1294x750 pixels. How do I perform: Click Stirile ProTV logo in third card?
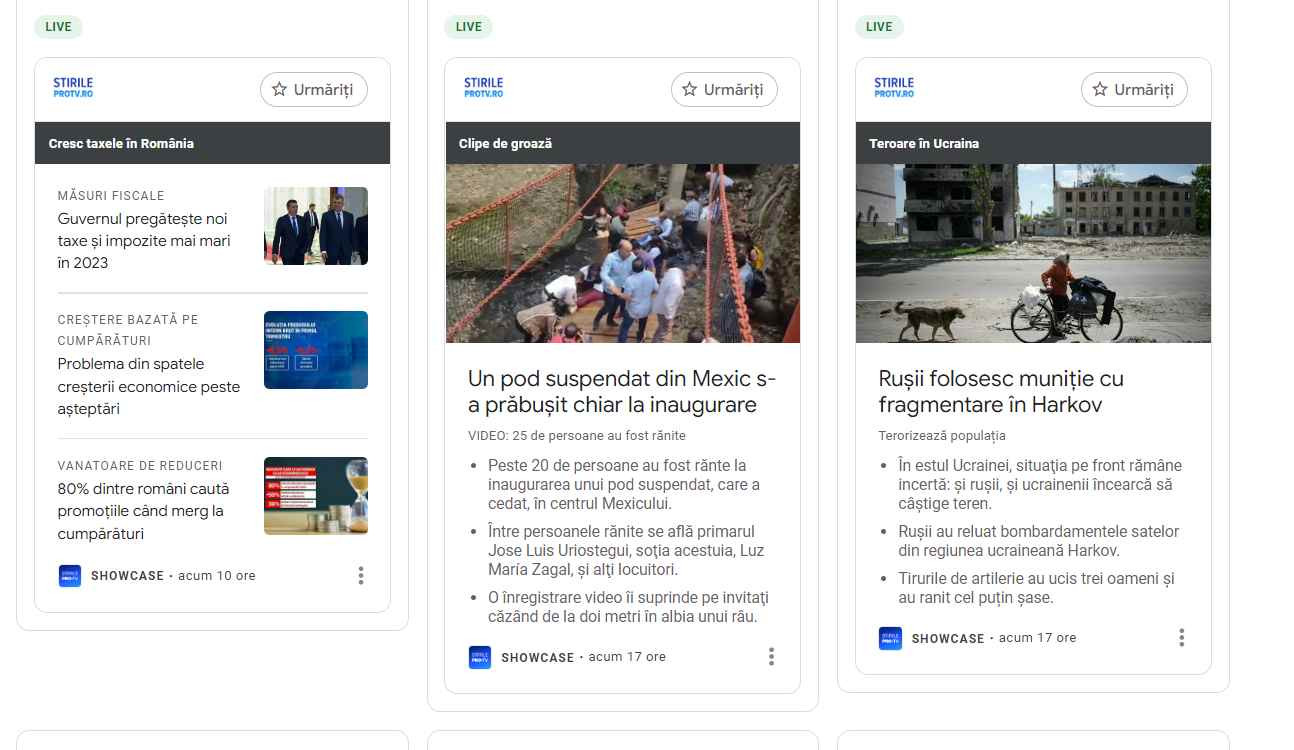[894, 88]
